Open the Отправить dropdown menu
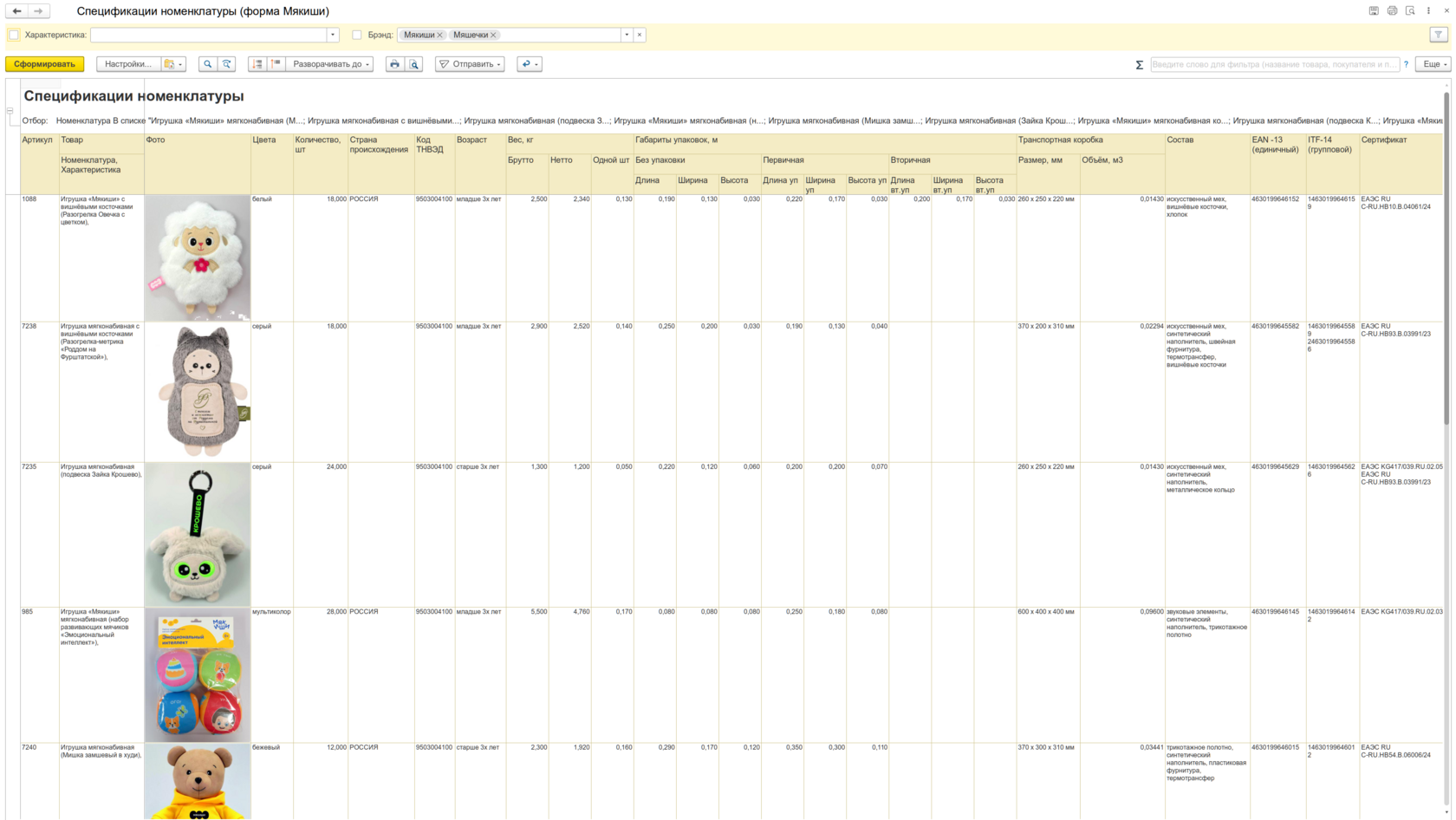Image resolution: width=1456 pixels, height=820 pixels. (x=470, y=64)
